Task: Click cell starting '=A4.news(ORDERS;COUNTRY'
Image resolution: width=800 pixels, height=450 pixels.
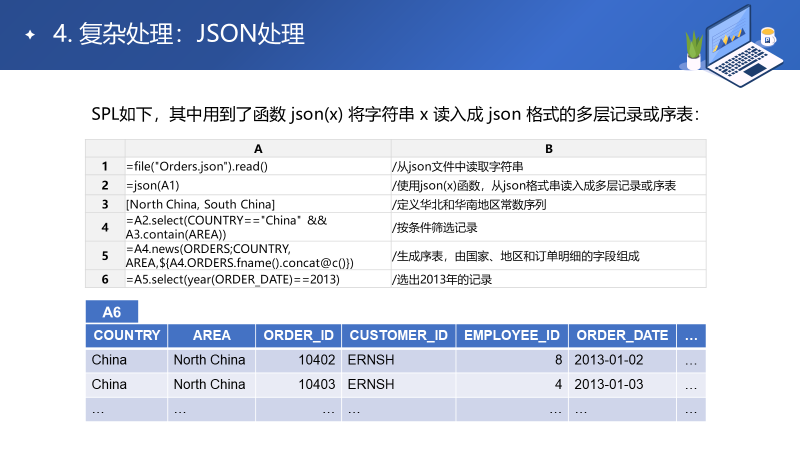Action: [x=258, y=255]
